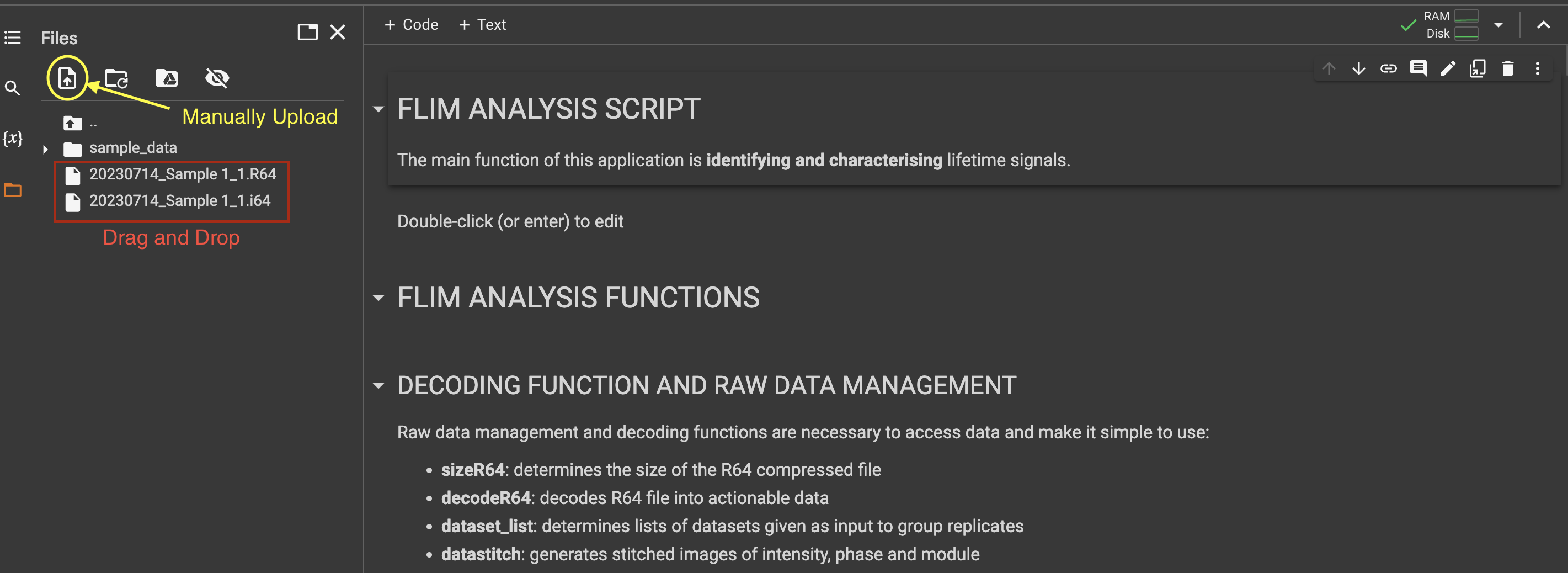This screenshot has width=1568, height=573.
Task: Open the code search panel
Action: pos(13,88)
